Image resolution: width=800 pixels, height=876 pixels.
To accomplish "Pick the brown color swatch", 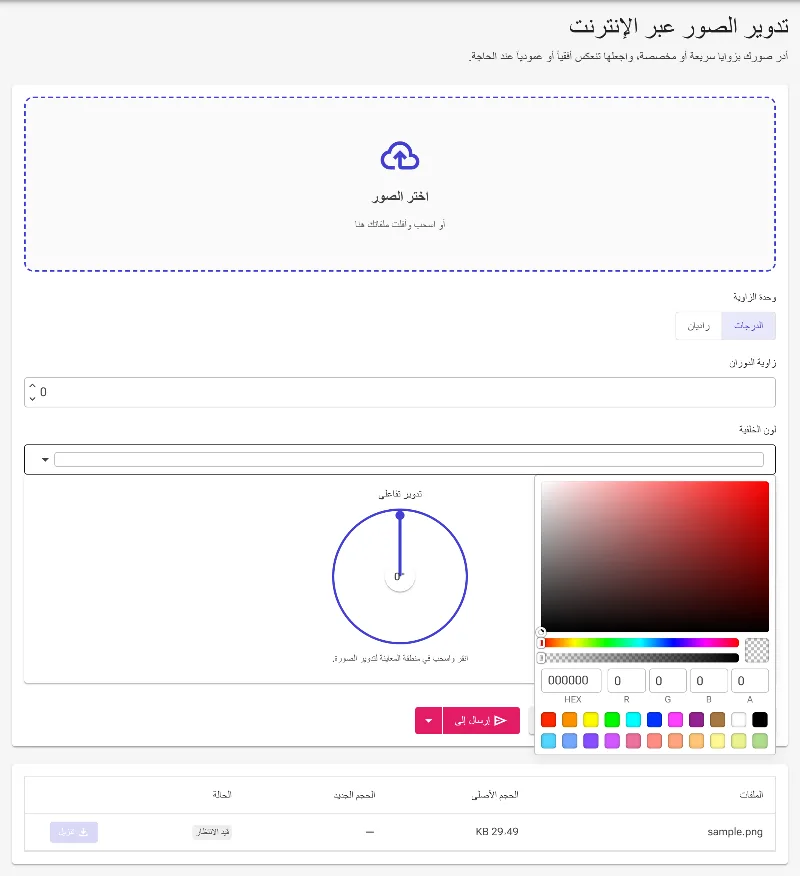I will click(718, 720).
